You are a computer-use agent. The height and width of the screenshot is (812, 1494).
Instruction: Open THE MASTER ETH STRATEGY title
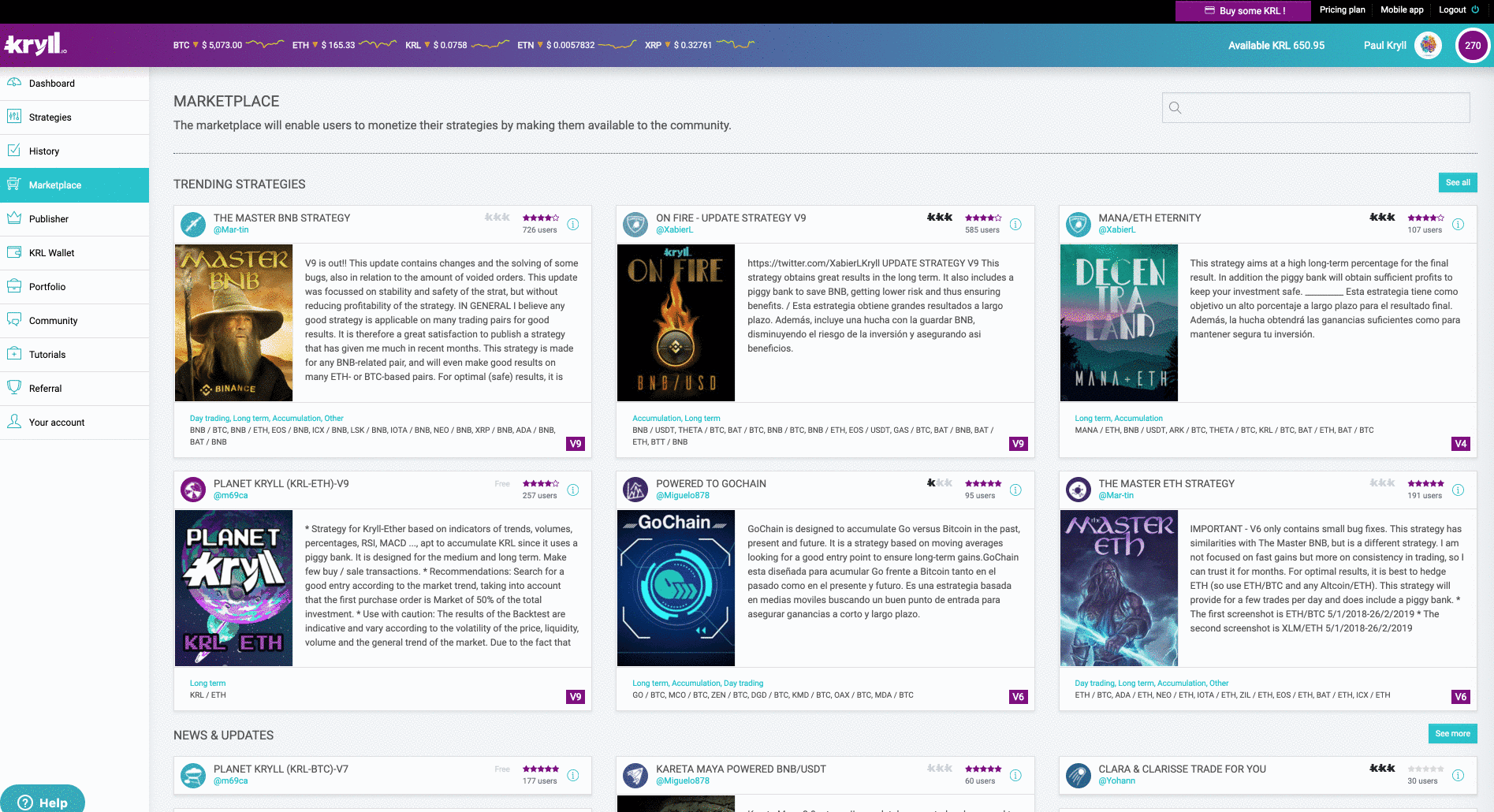click(1167, 483)
